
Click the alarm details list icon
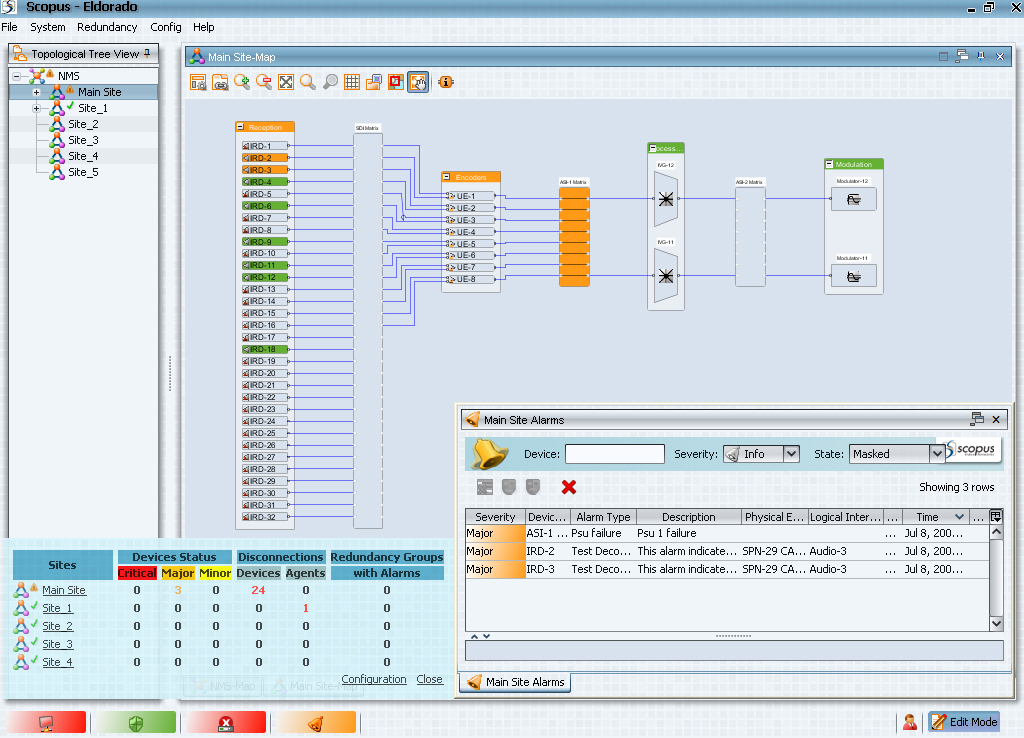(485, 487)
